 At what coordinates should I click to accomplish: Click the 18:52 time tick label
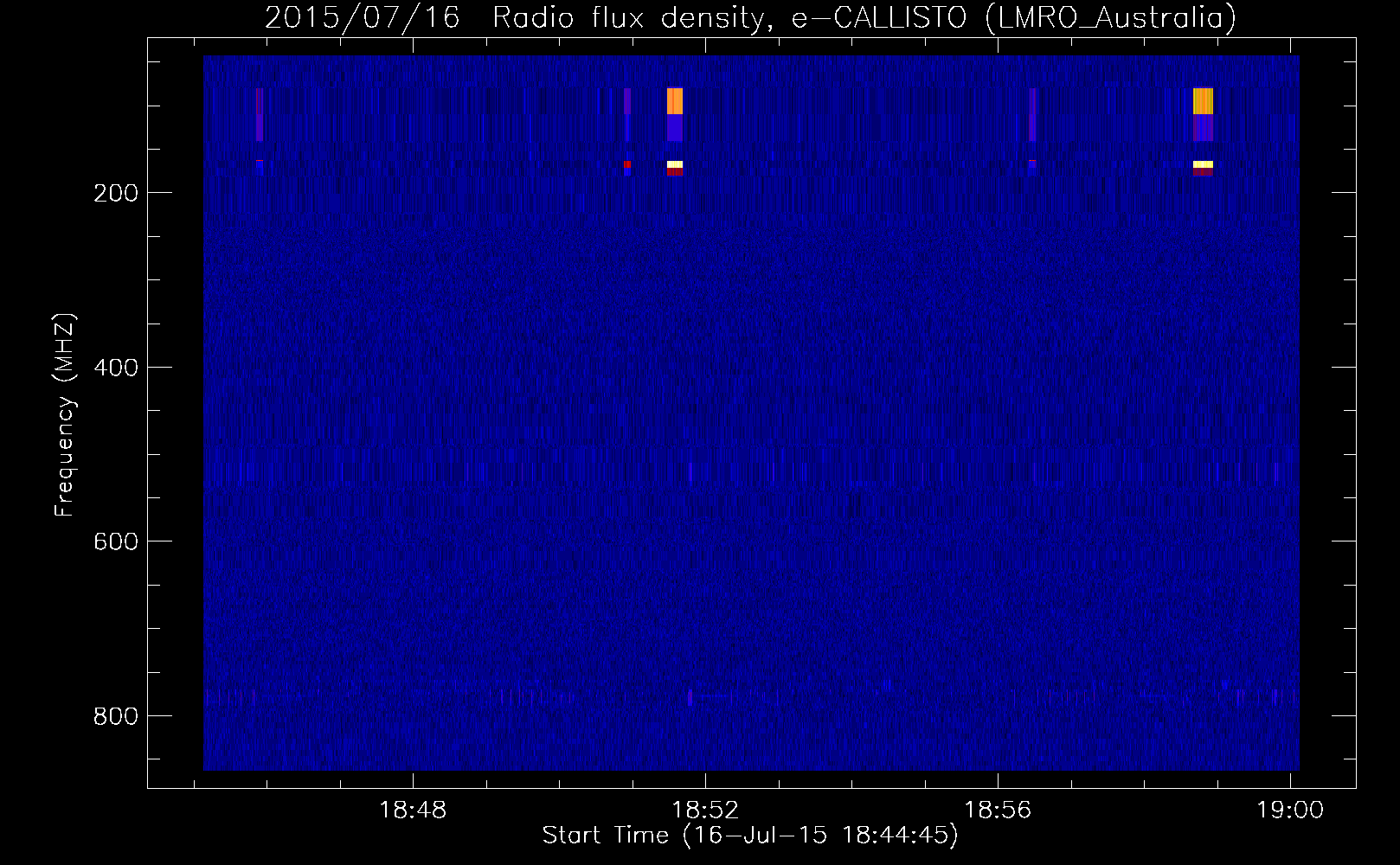pyautogui.click(x=705, y=811)
